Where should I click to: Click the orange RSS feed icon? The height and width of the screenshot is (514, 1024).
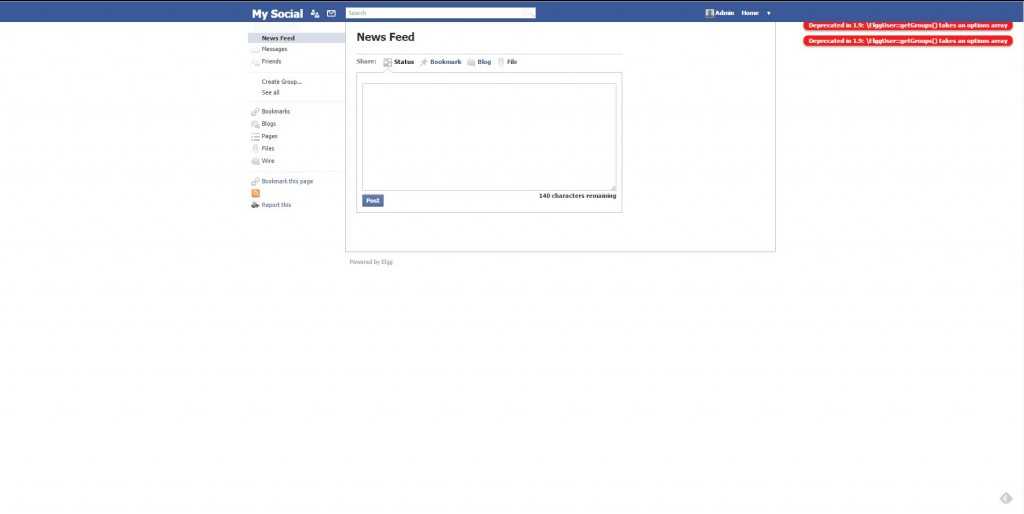point(255,193)
